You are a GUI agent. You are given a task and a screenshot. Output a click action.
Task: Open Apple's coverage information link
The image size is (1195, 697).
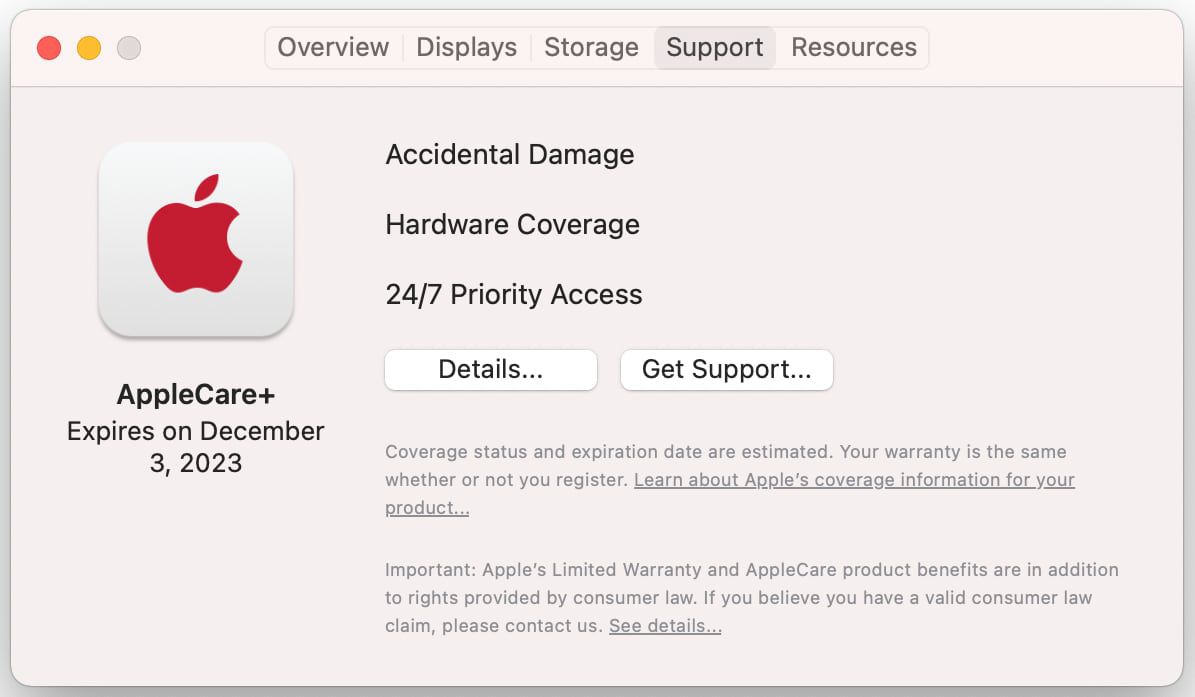pos(855,480)
